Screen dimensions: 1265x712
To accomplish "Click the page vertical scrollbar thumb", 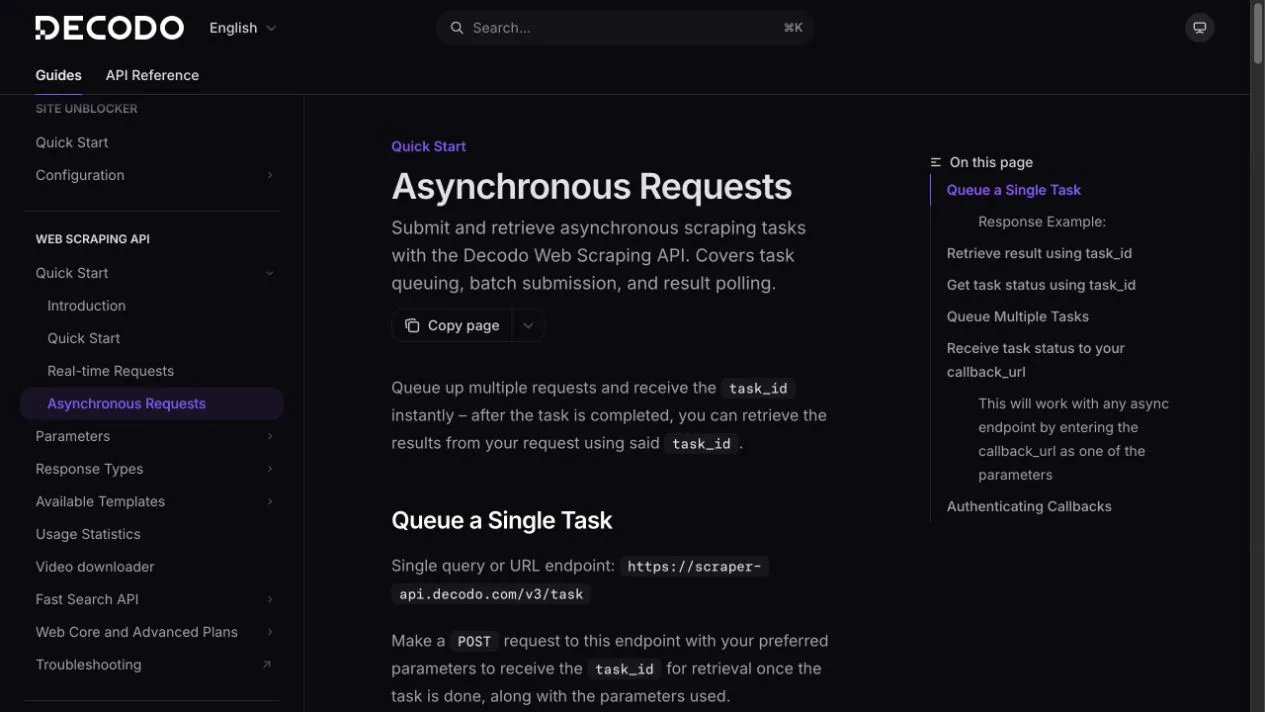I will click(1258, 33).
